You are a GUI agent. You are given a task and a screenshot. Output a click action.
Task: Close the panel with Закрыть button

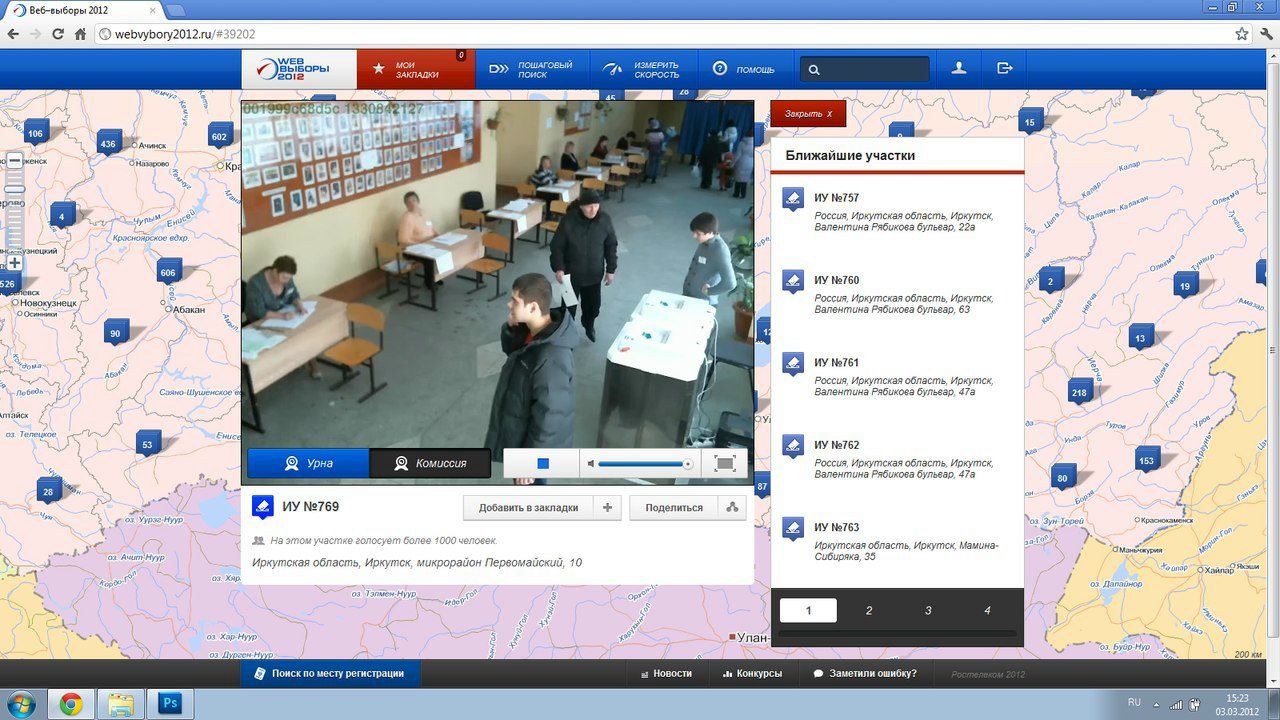pyautogui.click(x=808, y=114)
